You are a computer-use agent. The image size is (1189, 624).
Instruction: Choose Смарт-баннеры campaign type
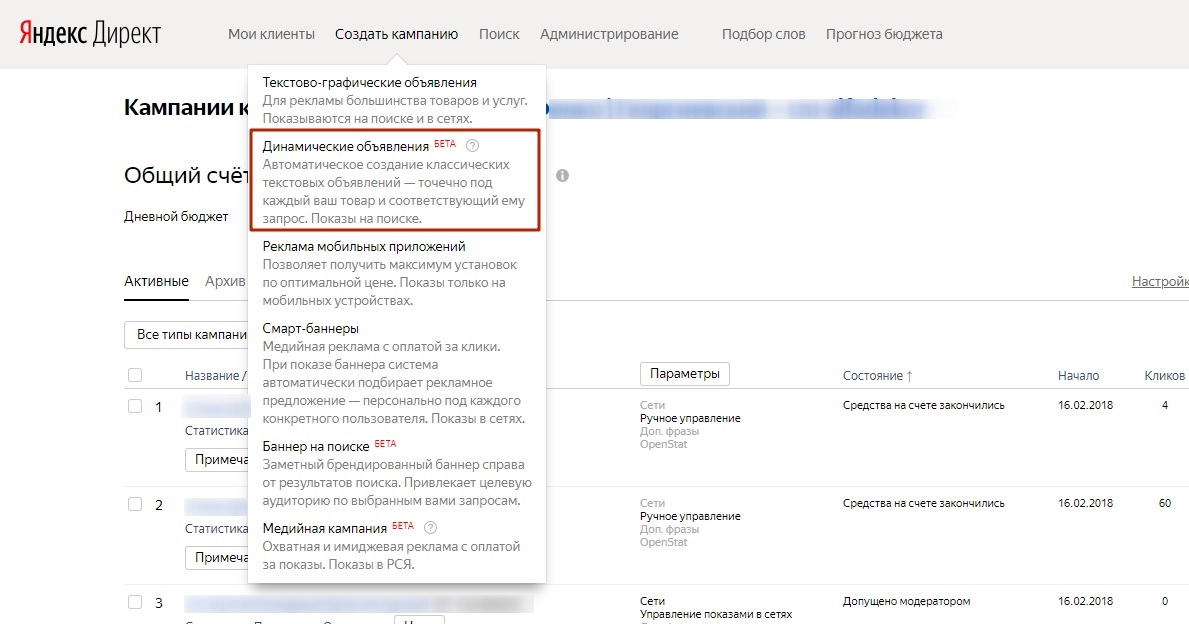pos(311,328)
